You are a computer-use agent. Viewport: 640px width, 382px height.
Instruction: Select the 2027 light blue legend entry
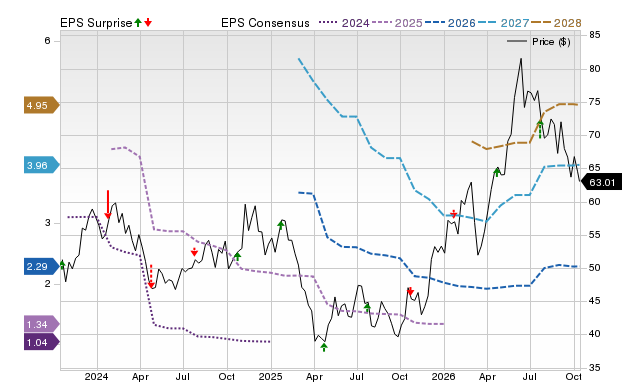coord(503,23)
